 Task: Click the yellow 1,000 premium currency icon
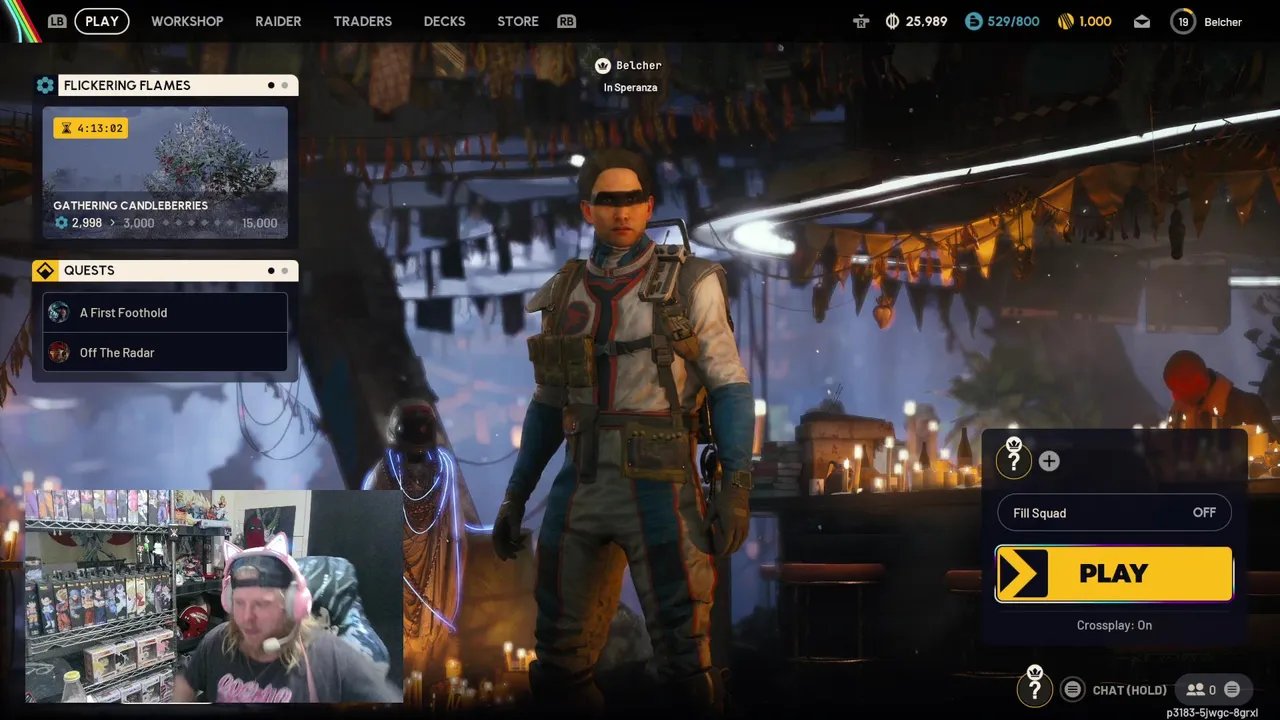1066,21
